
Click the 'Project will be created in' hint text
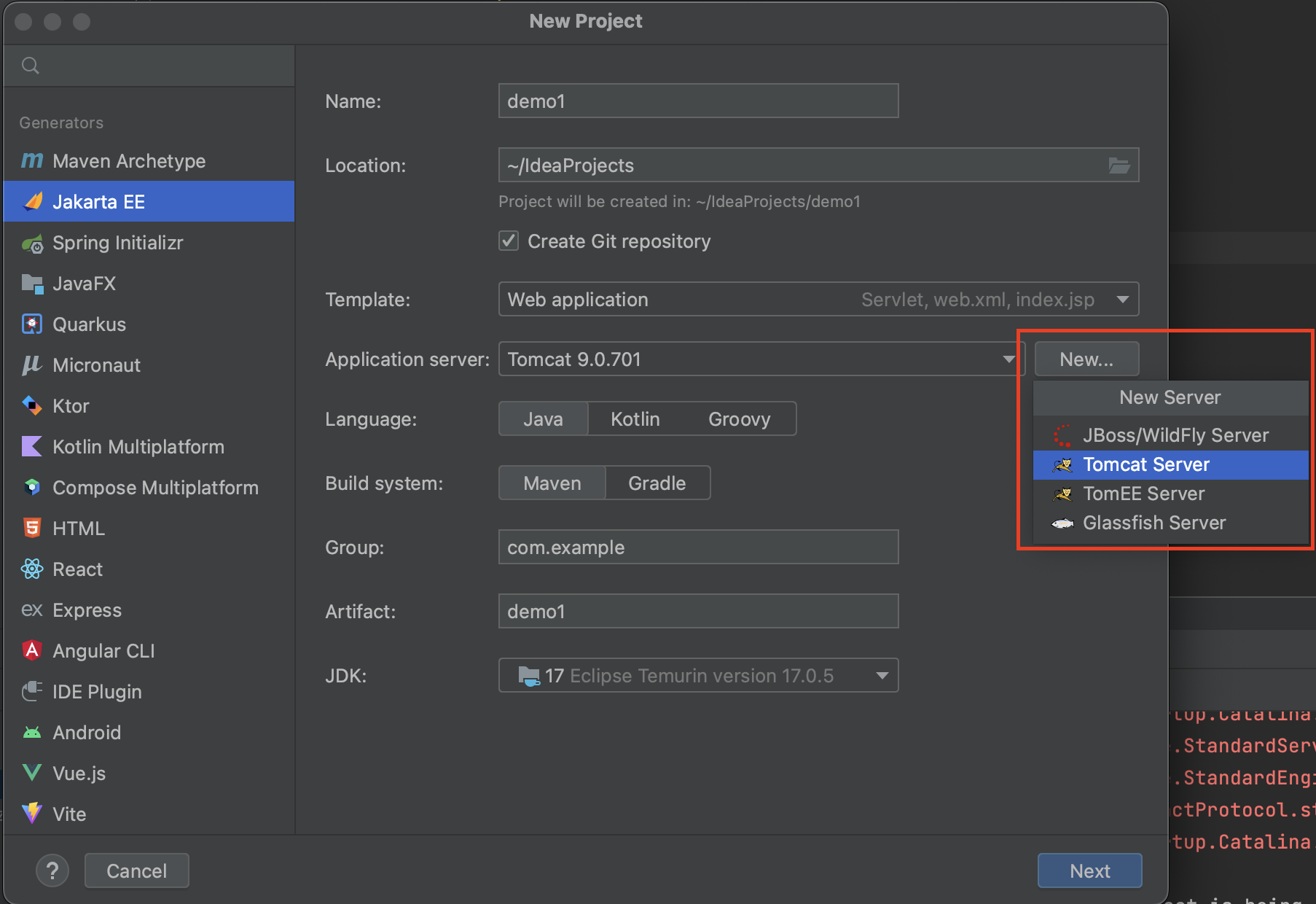pos(679,202)
